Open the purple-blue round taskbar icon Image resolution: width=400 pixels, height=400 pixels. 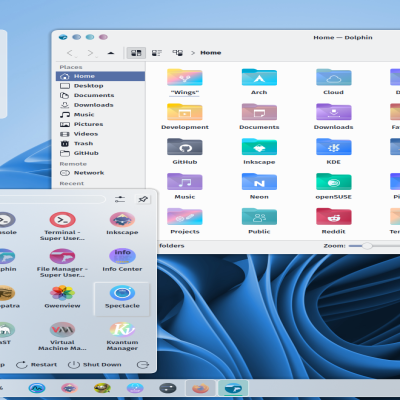point(135,388)
